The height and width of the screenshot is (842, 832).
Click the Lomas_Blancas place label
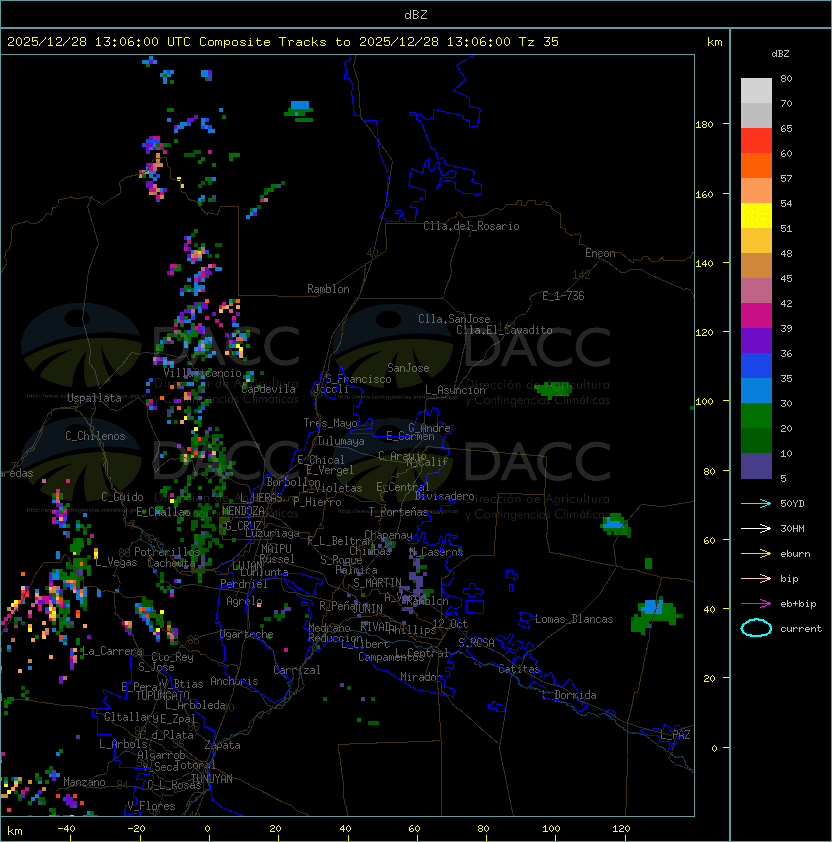(574, 619)
